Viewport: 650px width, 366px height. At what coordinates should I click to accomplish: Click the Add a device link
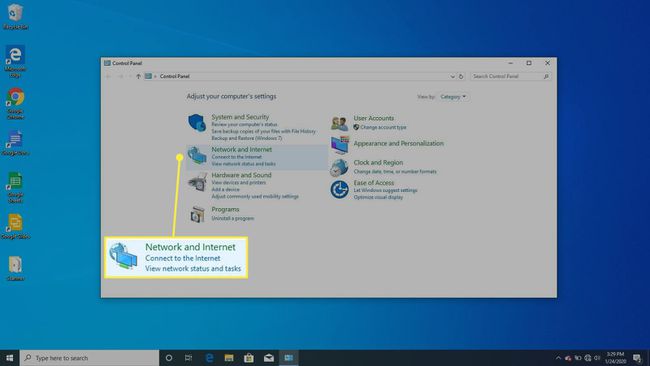point(226,189)
